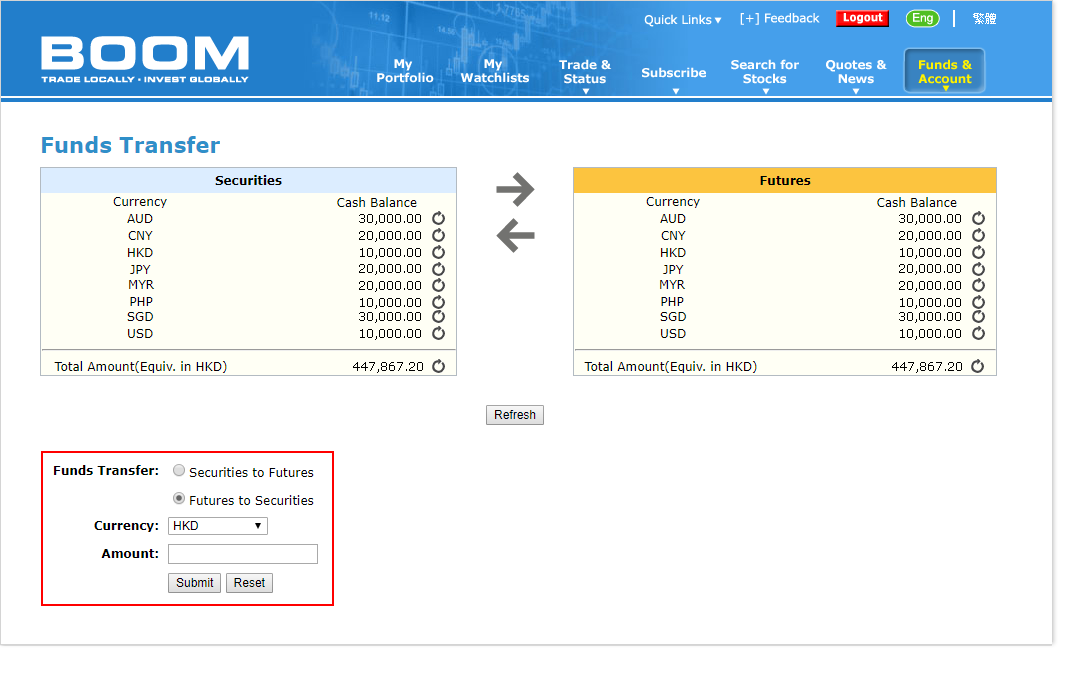Refresh the Futures HKD cash balance
1070x687 pixels.
pos(979,252)
